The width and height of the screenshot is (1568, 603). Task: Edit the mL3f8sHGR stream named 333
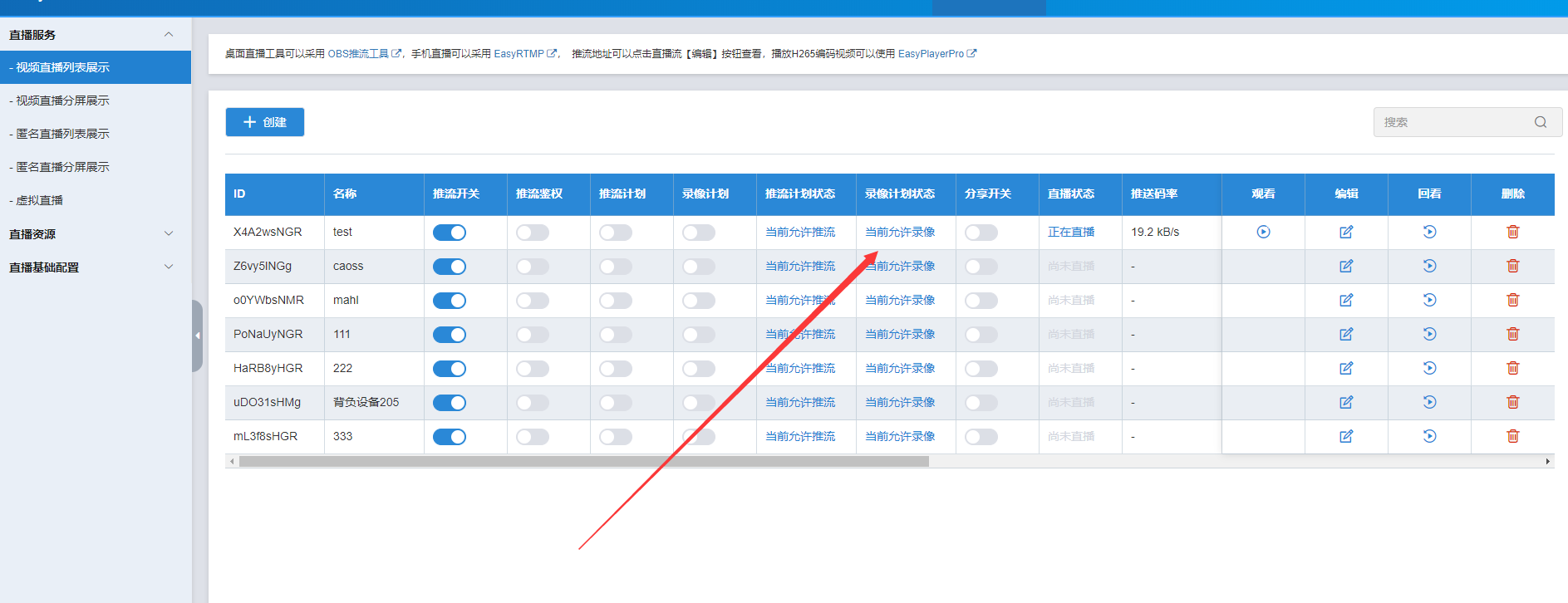click(1346, 436)
